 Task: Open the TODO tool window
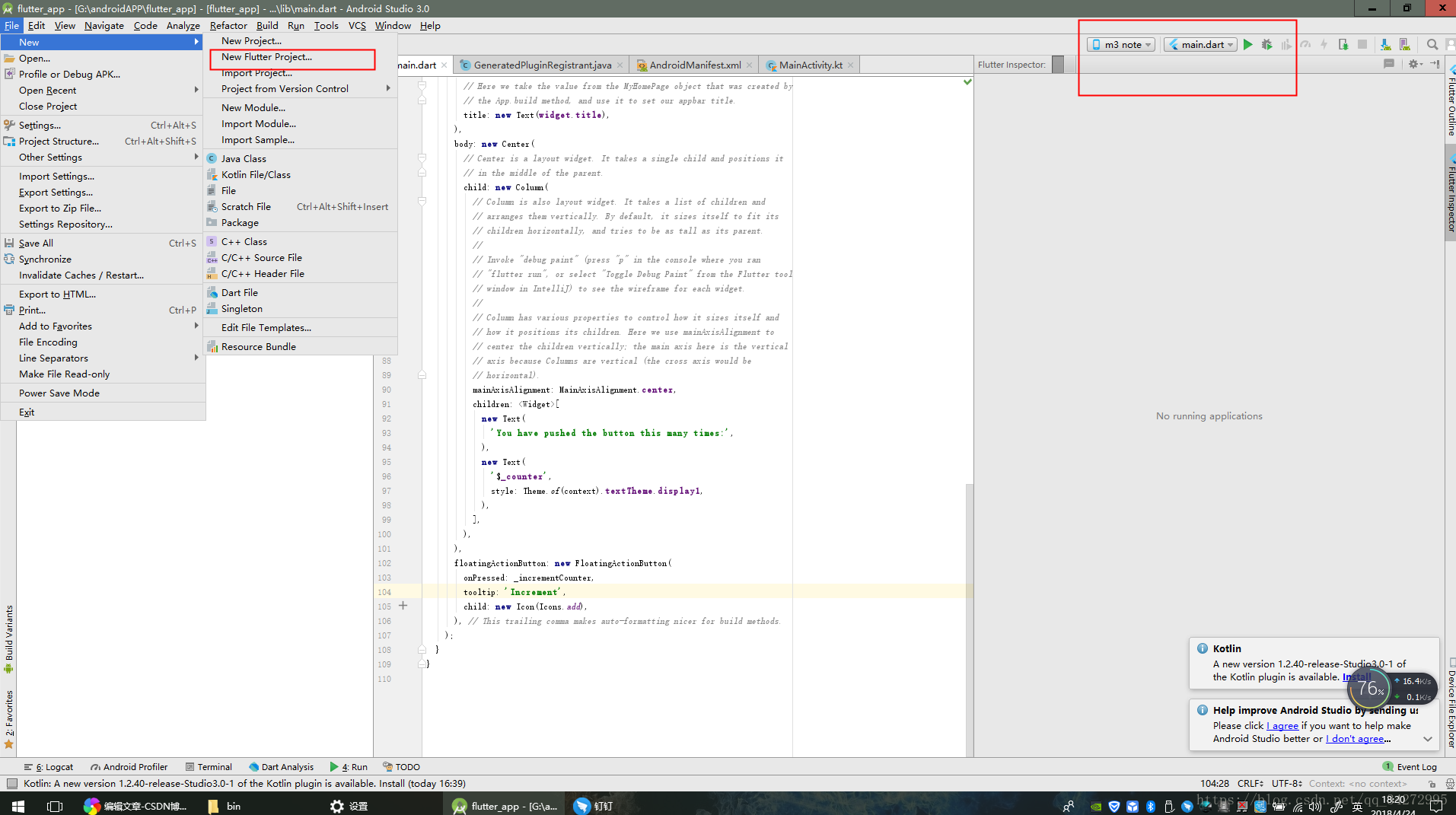tap(401, 767)
